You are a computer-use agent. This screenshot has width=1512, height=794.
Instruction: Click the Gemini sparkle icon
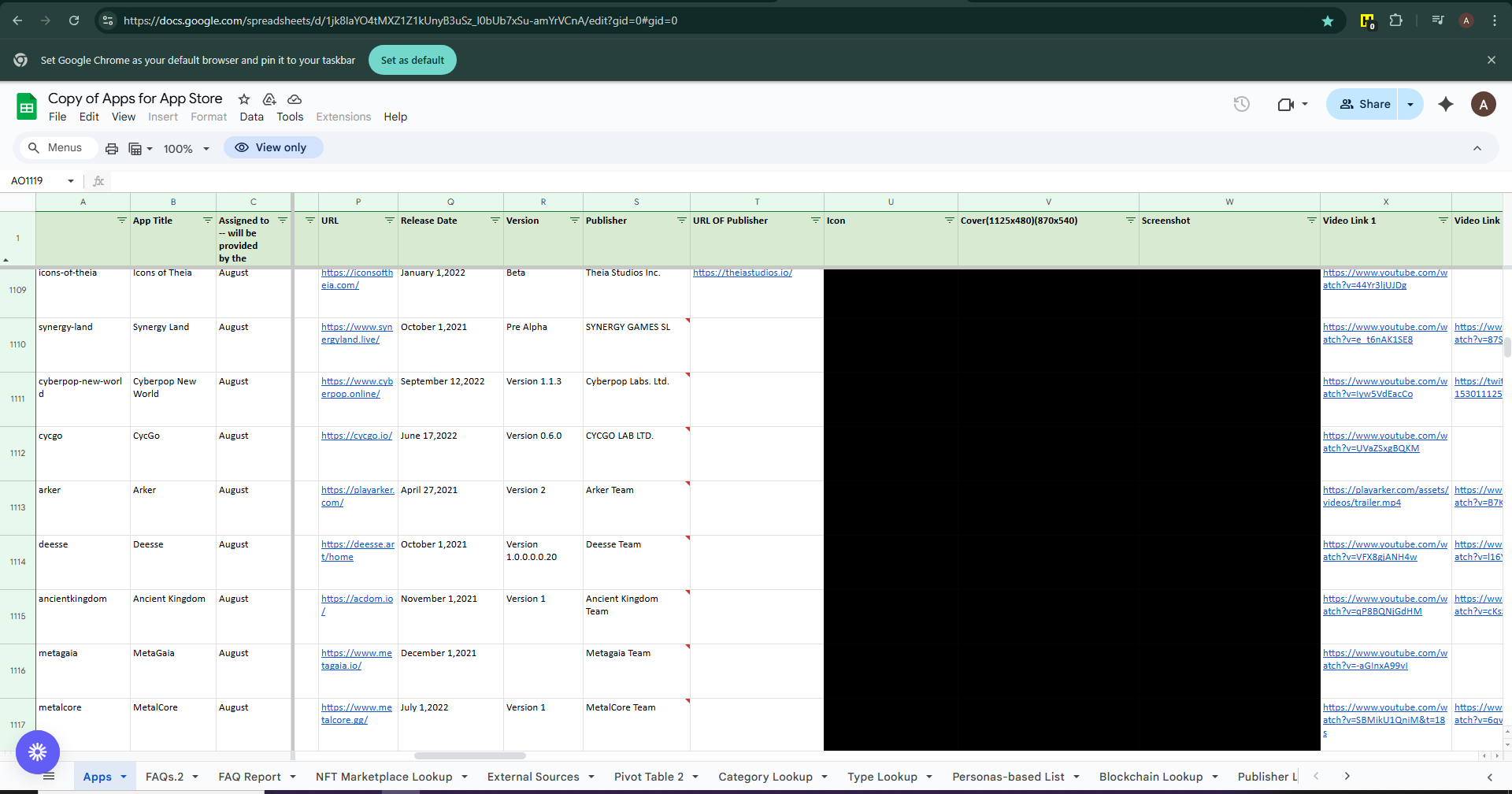tap(1445, 104)
